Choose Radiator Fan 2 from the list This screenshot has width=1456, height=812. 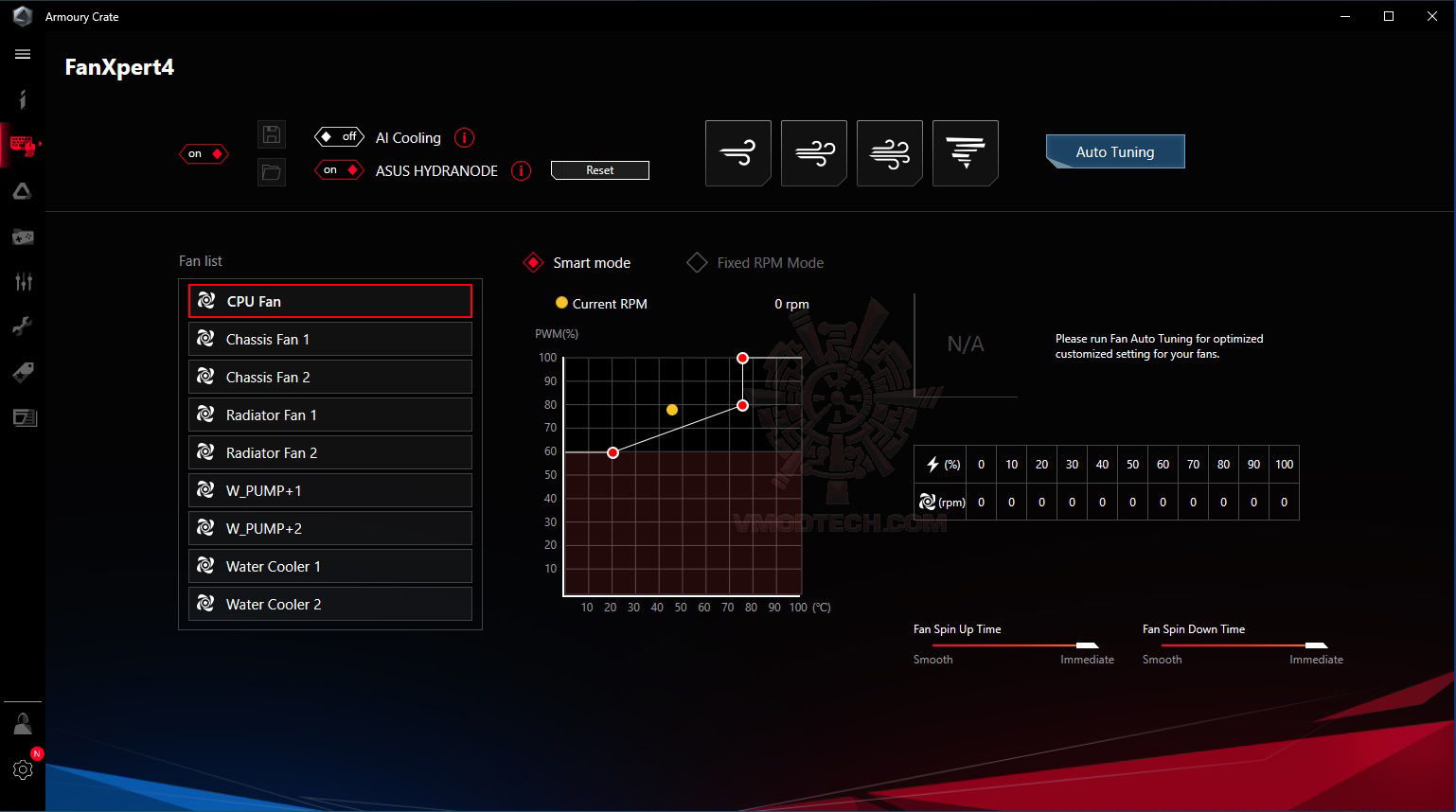(330, 452)
